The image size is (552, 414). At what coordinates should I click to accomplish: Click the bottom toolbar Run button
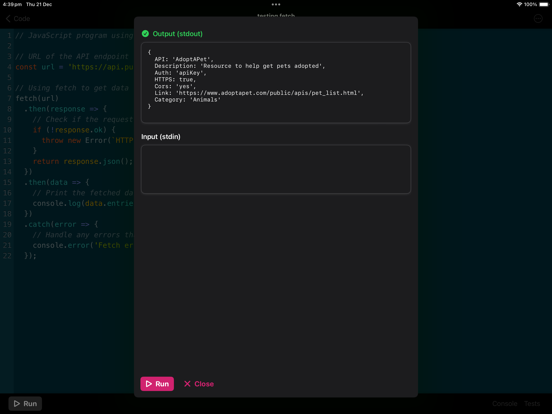tap(25, 403)
